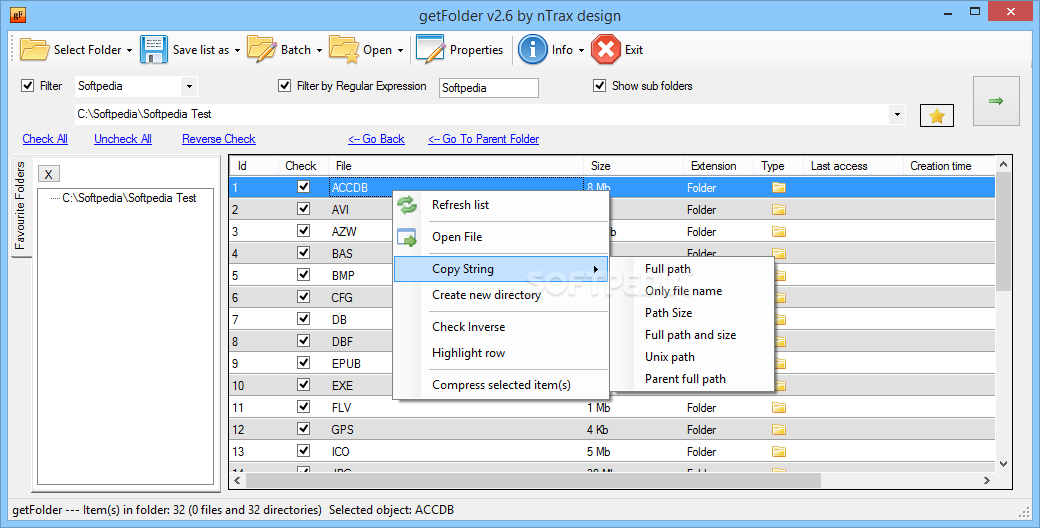This screenshot has height=528, width=1040.
Task: Click the Reverse Check link
Action: [219, 139]
